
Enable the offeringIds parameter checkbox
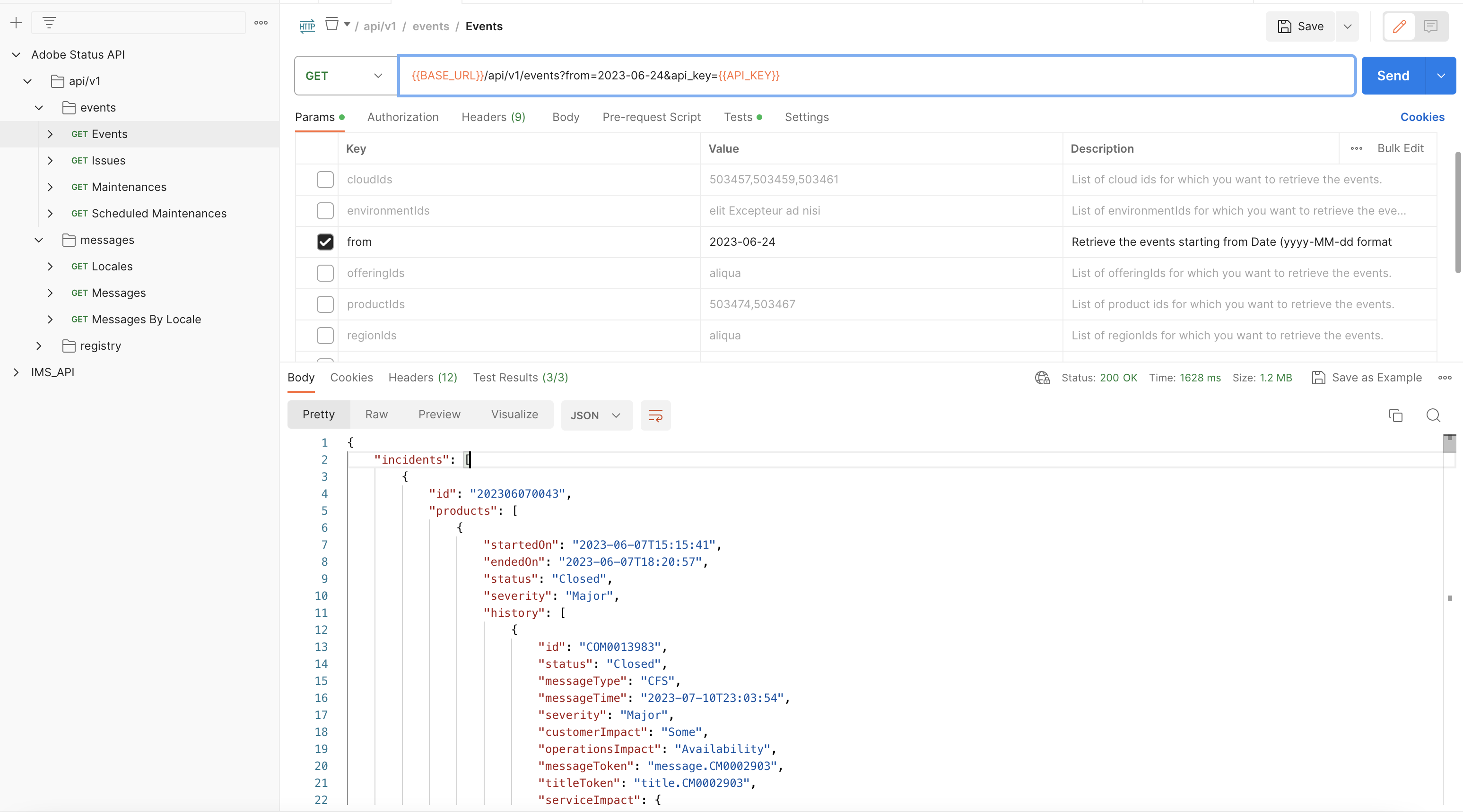pyautogui.click(x=325, y=273)
